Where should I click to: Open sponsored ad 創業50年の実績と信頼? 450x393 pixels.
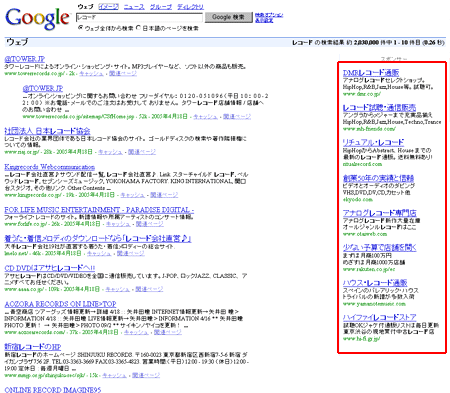coord(378,178)
